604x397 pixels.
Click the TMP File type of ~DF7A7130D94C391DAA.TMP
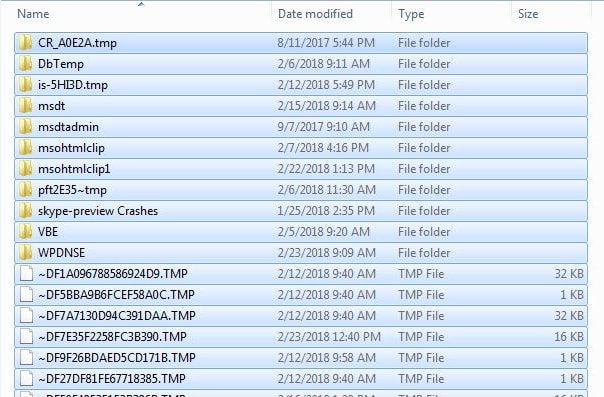tap(421, 316)
